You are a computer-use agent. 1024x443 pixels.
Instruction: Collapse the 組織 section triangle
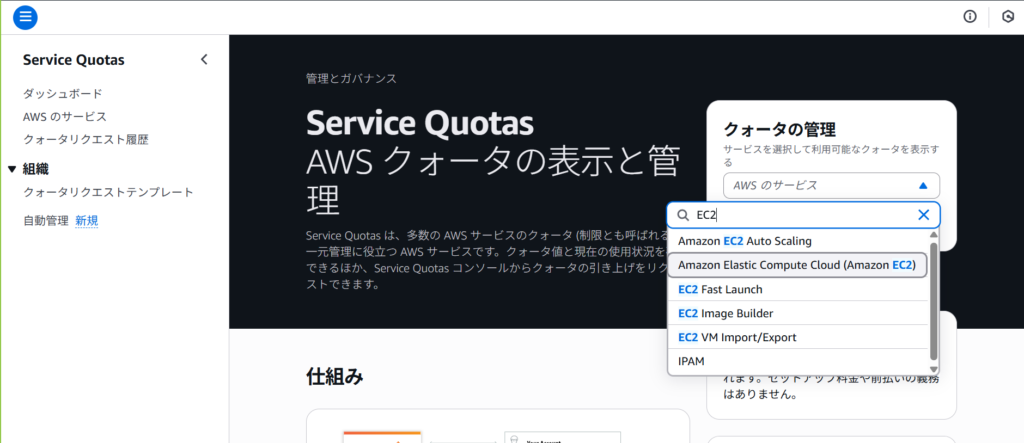[12, 169]
